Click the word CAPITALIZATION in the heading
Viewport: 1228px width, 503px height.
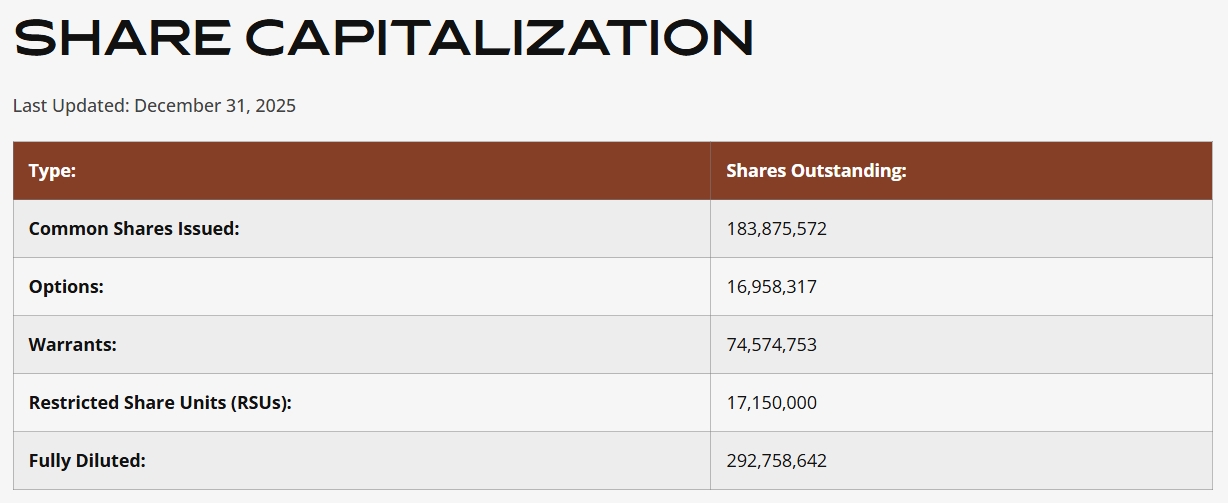[498, 37]
